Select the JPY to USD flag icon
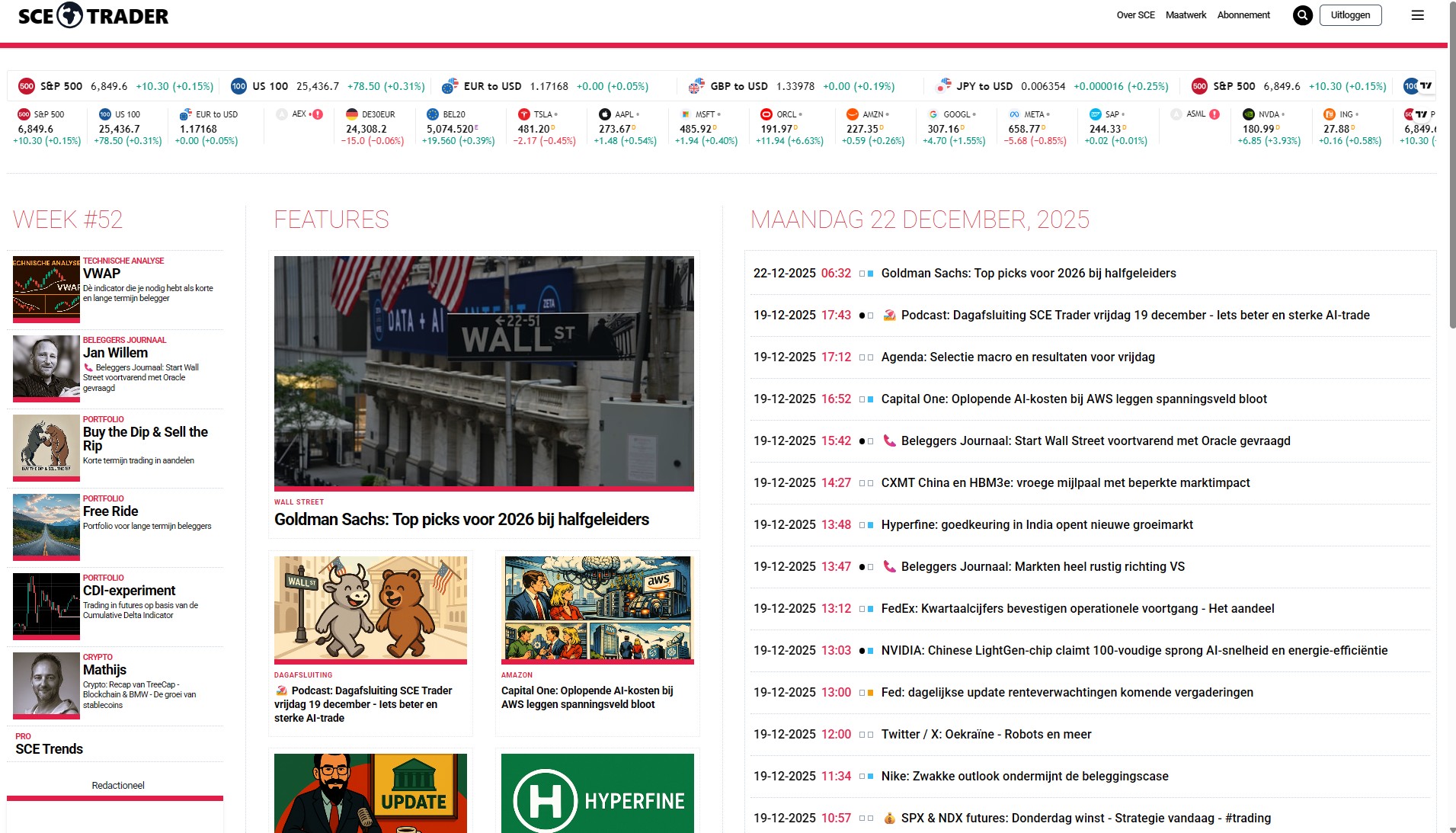Image resolution: width=1456 pixels, height=833 pixels. click(x=943, y=86)
